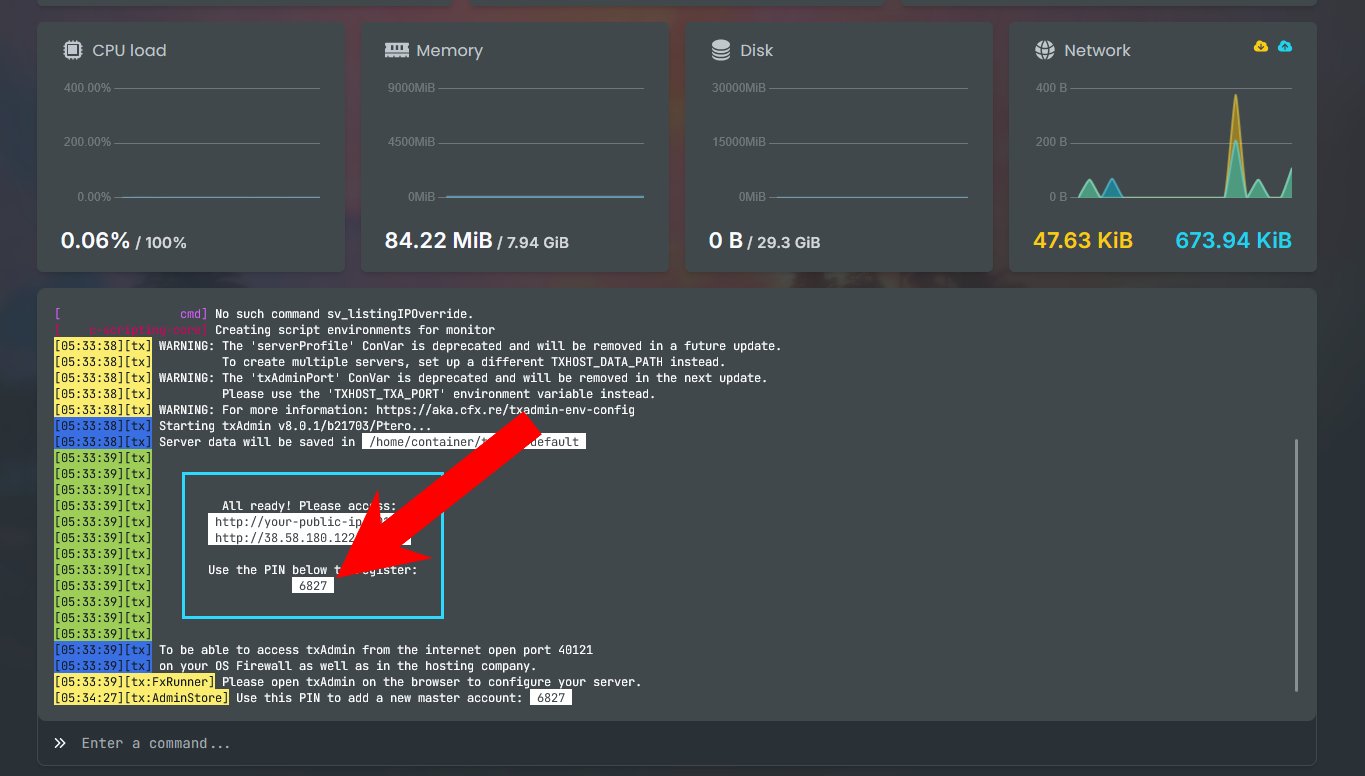The image size is (1365, 776).
Task: Click the 'CPU load' card title
Action: [x=129, y=50]
